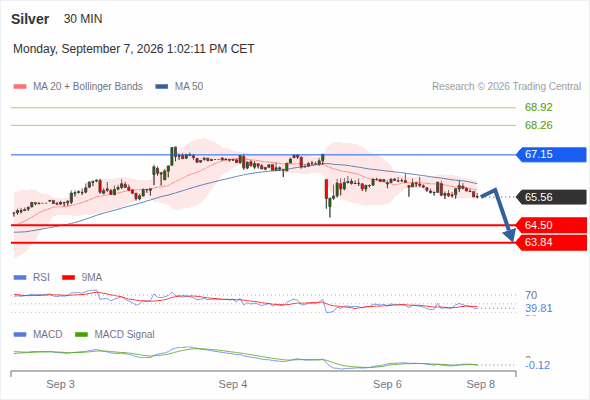Click the RSI value 39.81 label
The height and width of the screenshot is (400, 590).
click(x=538, y=309)
